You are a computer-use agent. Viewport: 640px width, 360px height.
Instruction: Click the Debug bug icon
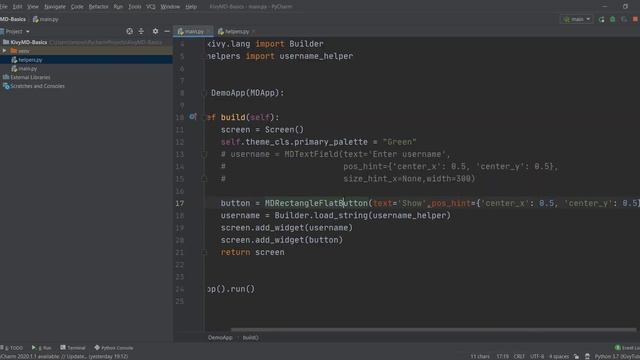(x=613, y=19)
